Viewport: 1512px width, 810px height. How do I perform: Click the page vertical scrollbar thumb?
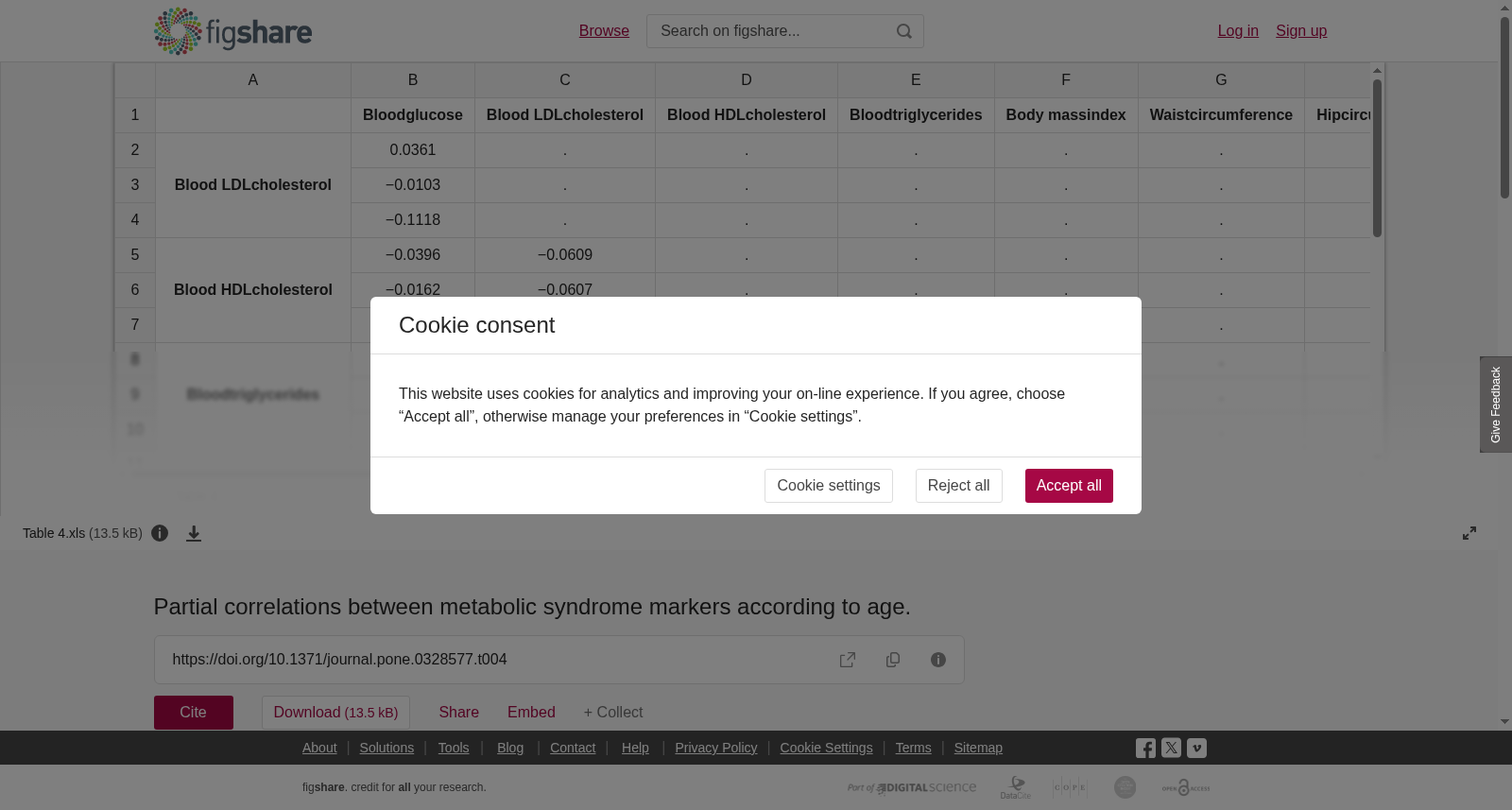tap(1504, 107)
